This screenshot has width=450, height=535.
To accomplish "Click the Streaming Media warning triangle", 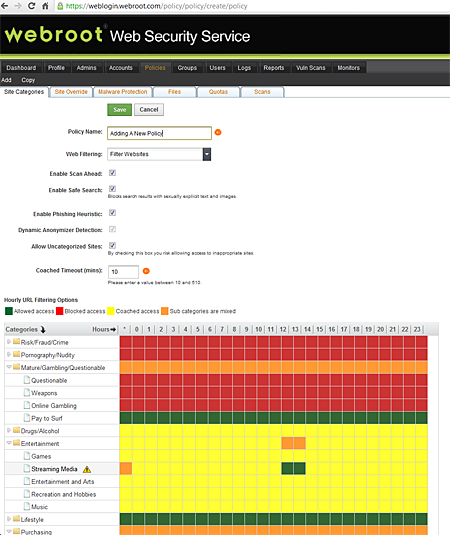I will click(87, 469).
